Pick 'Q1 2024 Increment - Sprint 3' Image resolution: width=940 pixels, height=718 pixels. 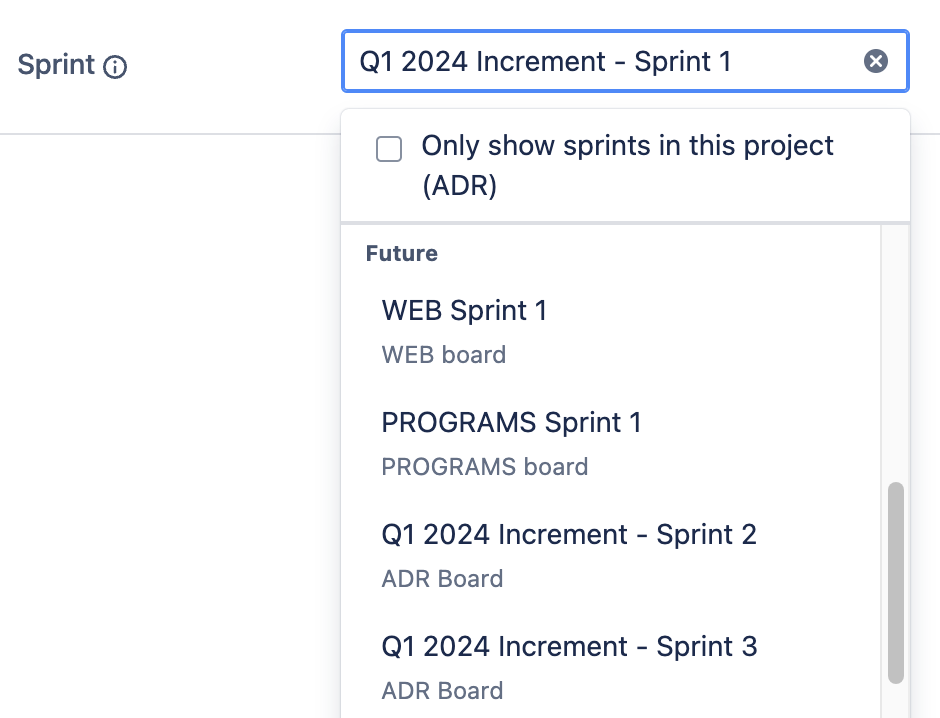(569, 647)
